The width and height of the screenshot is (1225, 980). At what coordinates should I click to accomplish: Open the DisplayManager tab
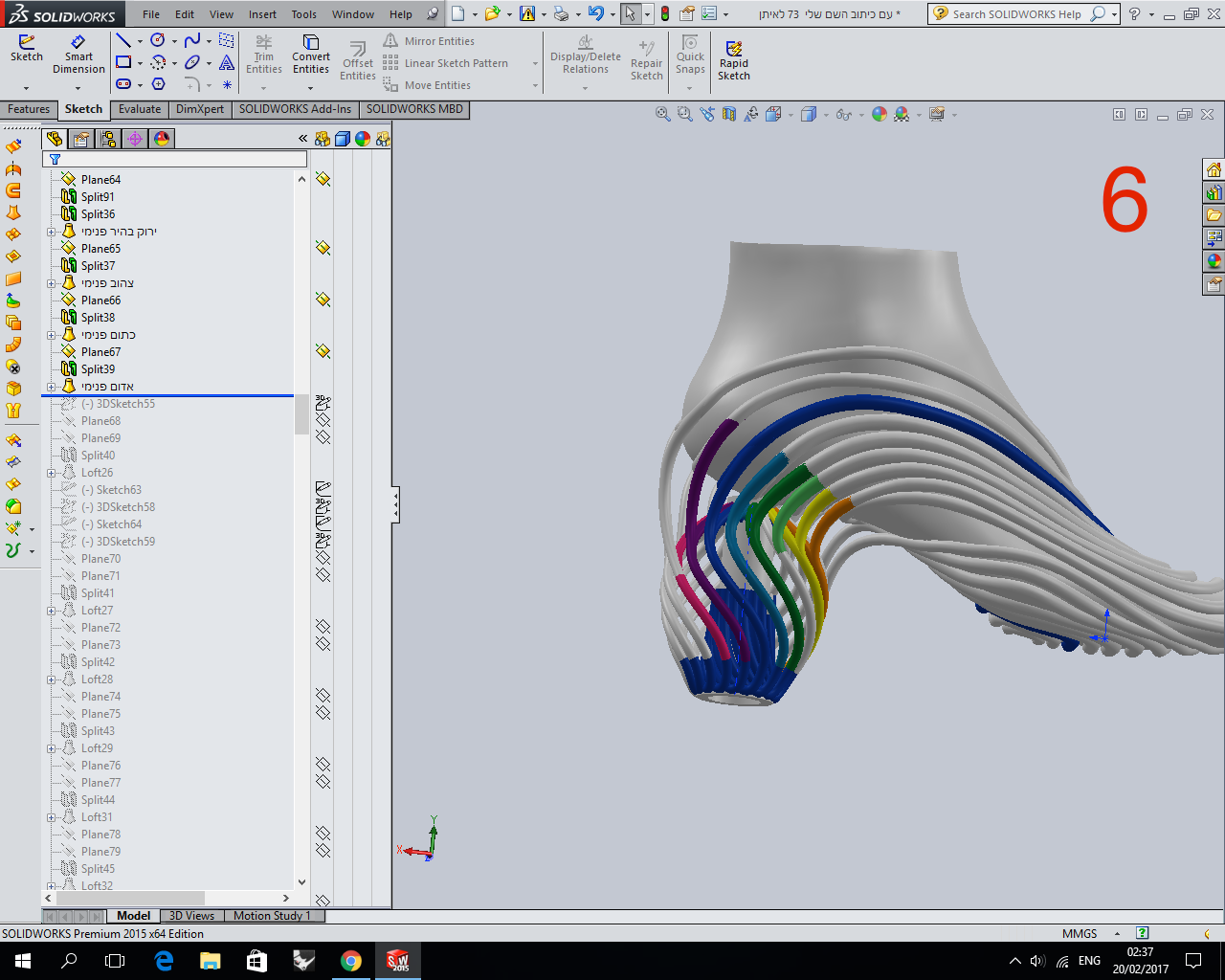[x=162, y=139]
